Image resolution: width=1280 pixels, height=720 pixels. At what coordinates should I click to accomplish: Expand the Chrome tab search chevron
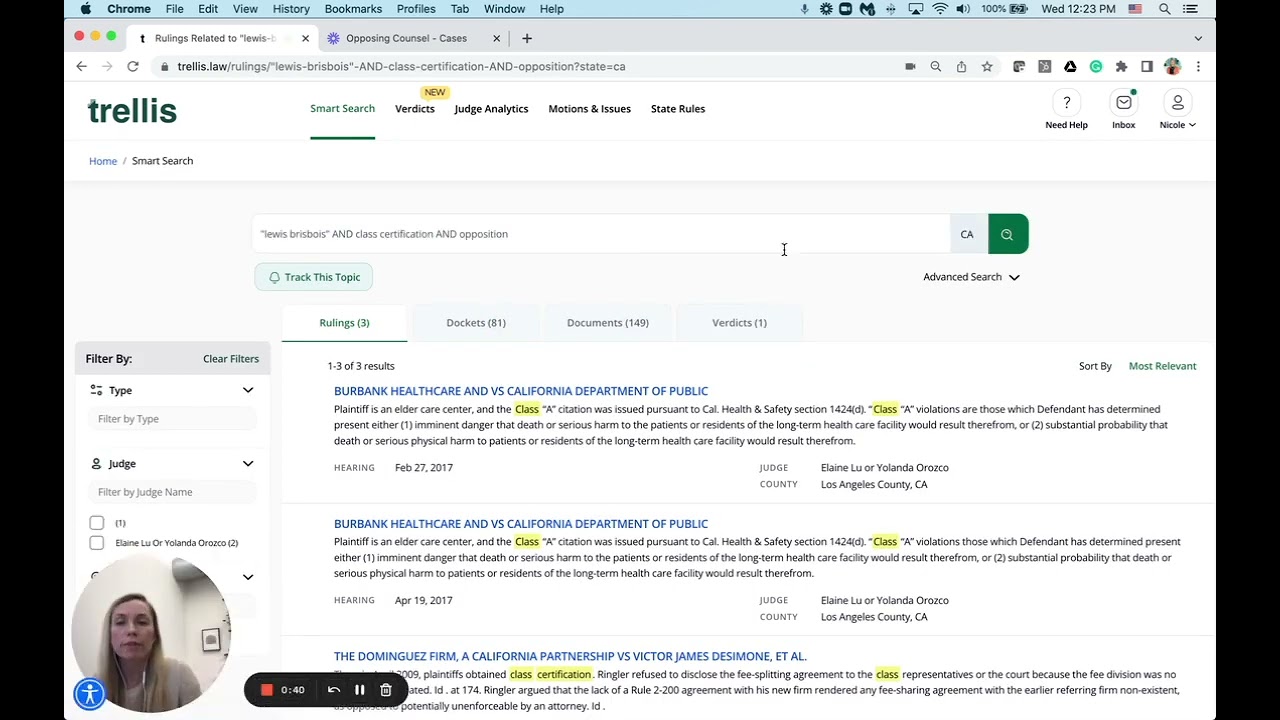click(1198, 38)
